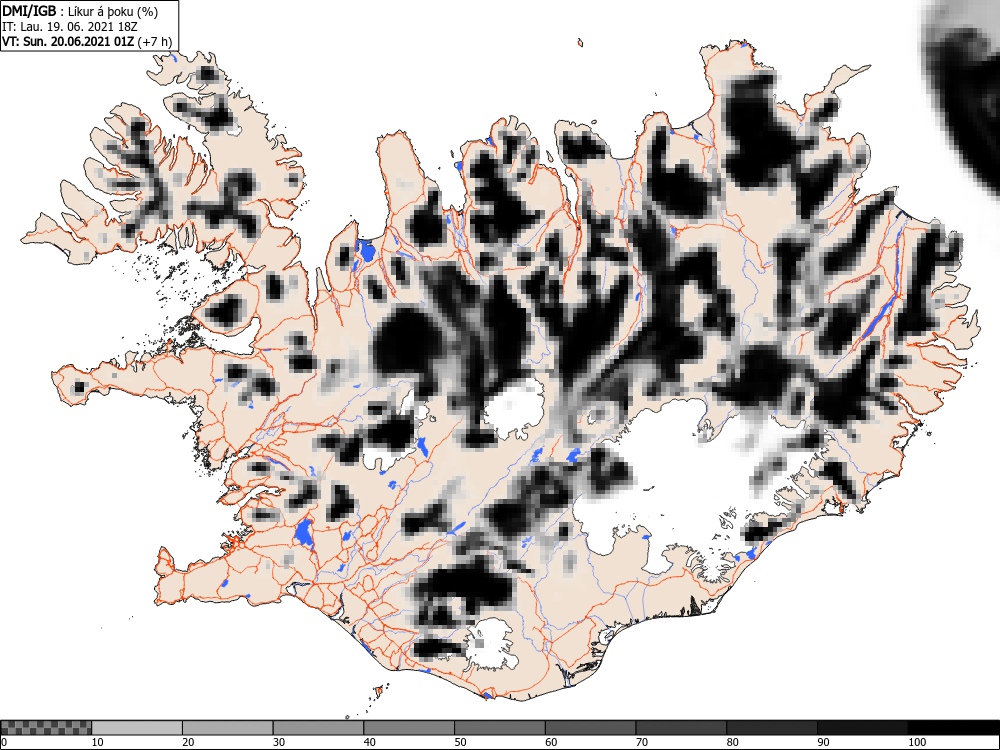Screen dimensions: 1000x750
Task: Click the 'IT: Lau. 19. 06. 2021 18Z' line
Action: click(70, 27)
